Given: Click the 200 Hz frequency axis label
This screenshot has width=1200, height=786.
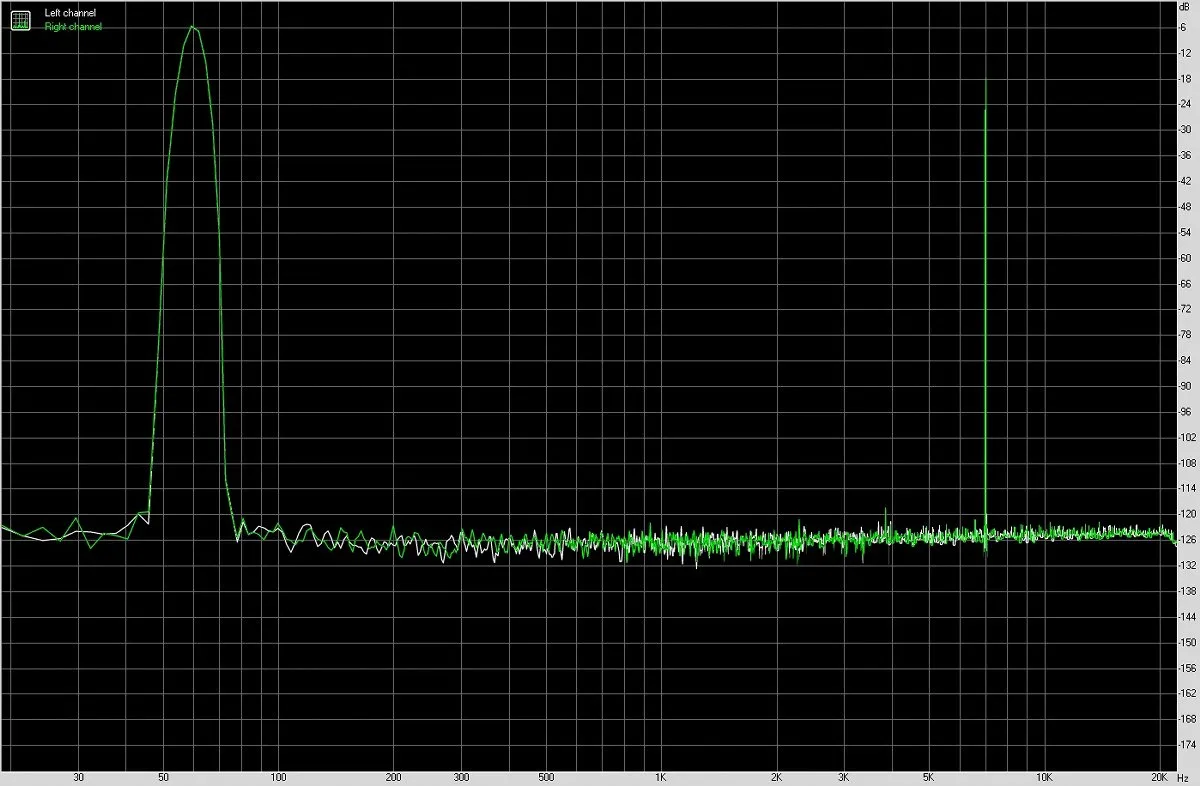Looking at the screenshot, I should click(x=394, y=777).
